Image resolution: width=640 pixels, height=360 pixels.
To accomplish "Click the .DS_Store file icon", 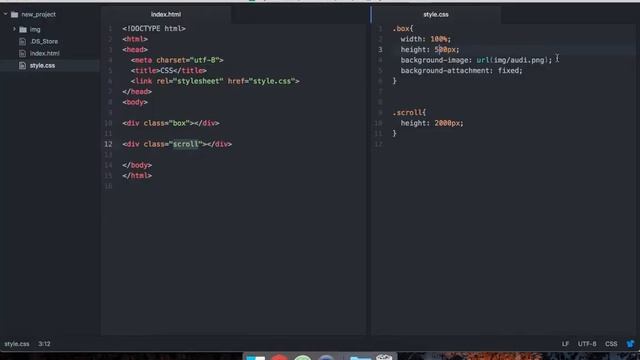I will coord(22,42).
